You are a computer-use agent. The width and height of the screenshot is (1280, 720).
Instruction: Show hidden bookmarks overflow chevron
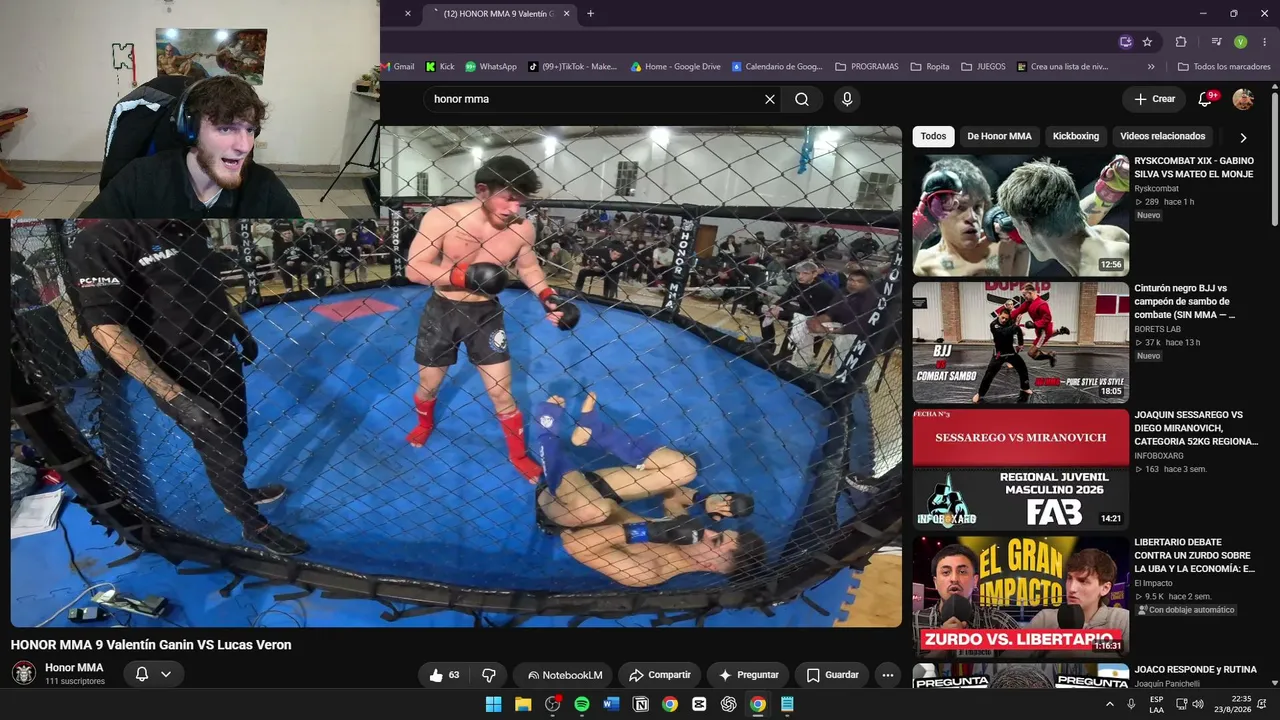point(1151,67)
